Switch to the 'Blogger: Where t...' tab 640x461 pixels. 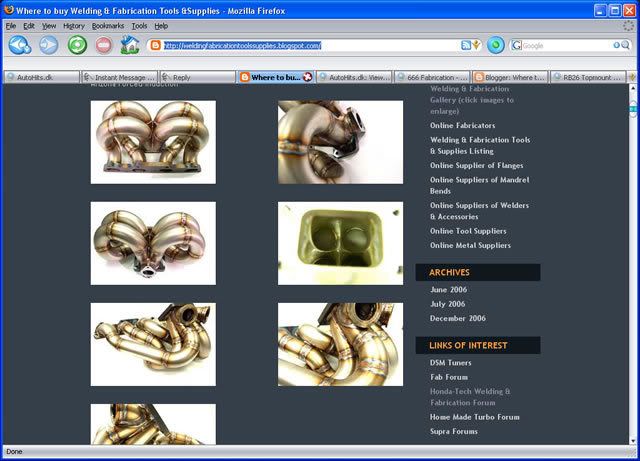[x=510, y=77]
